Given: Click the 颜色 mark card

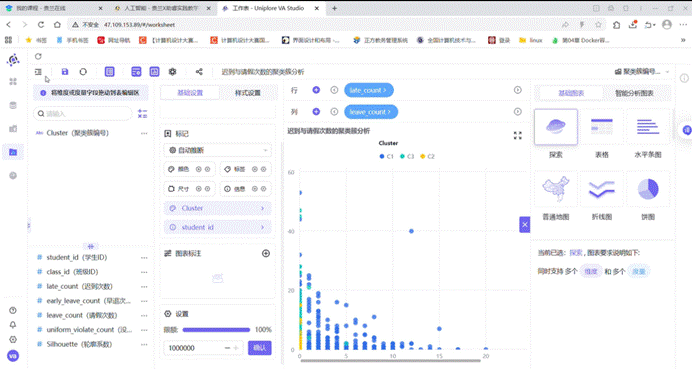Looking at the screenshot, I should point(189,169).
